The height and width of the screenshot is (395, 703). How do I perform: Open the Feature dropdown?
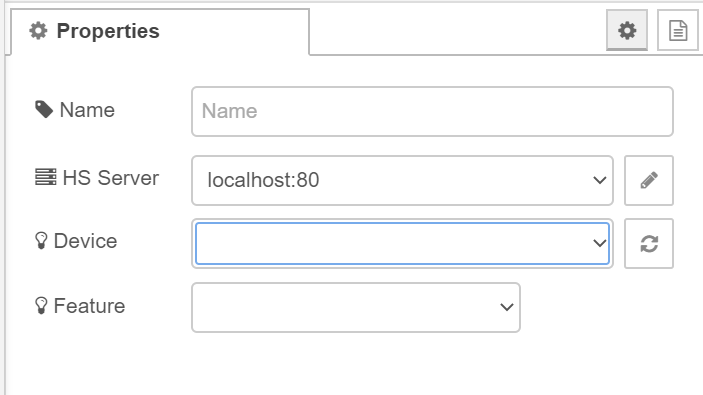coord(356,308)
